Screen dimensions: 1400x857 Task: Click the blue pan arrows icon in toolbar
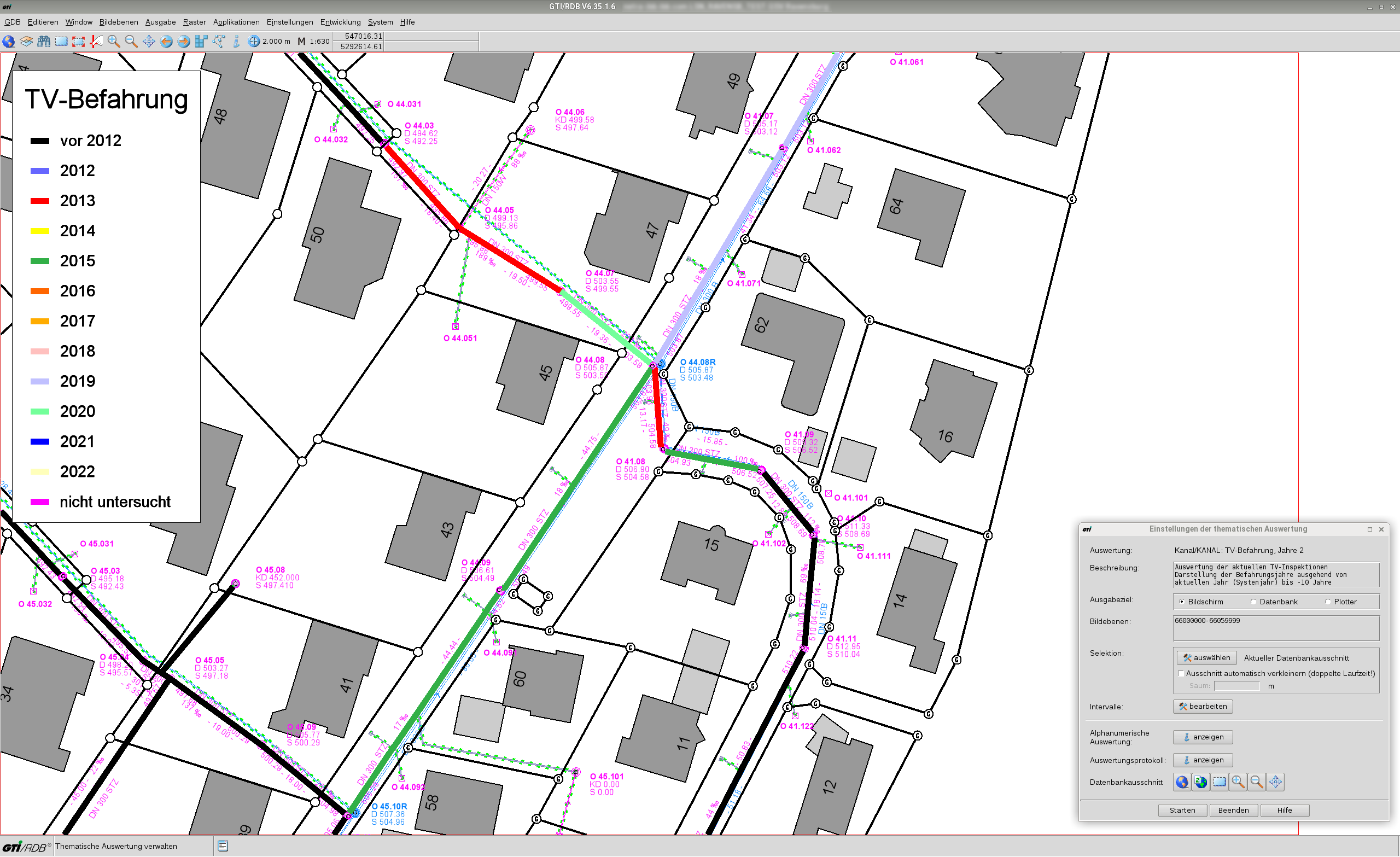coord(149,42)
